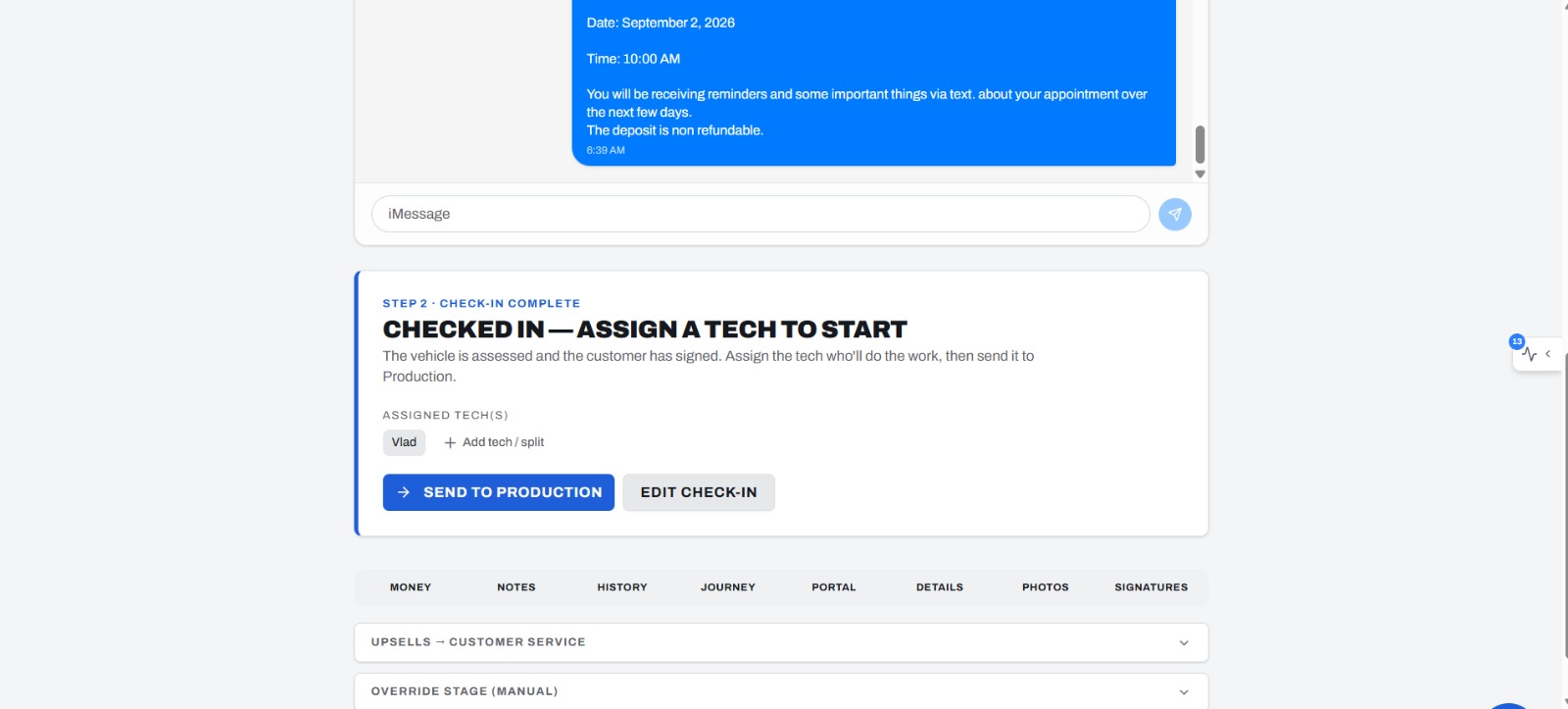
Task: Switch to the Signatures tab
Action: (1151, 587)
